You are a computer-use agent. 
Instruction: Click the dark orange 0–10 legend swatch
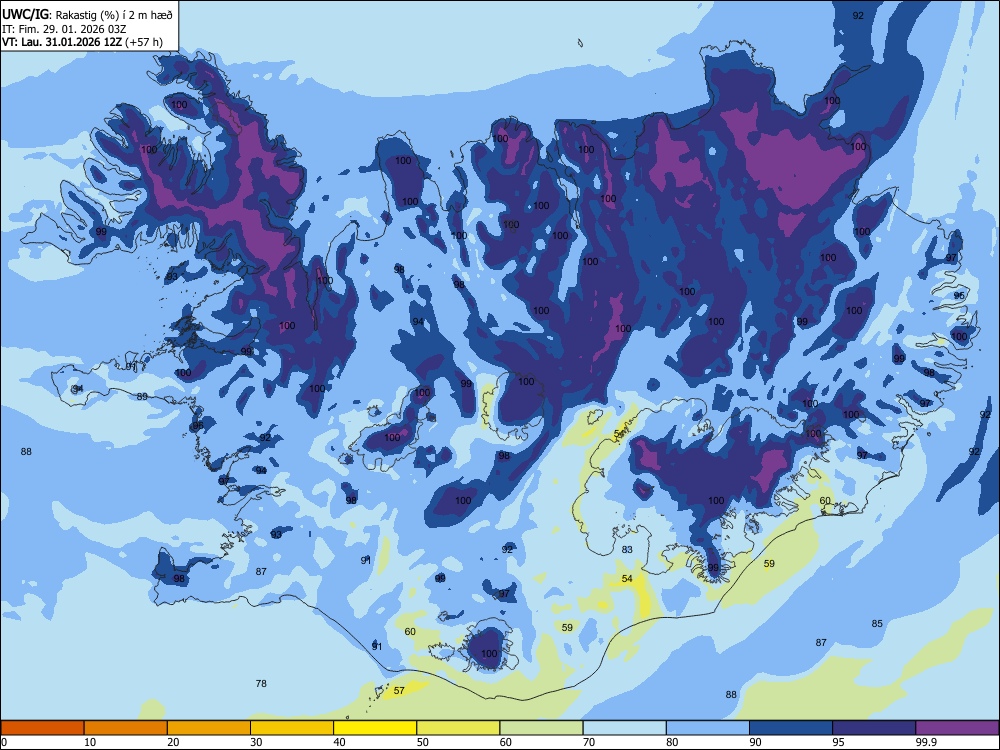click(x=42, y=728)
